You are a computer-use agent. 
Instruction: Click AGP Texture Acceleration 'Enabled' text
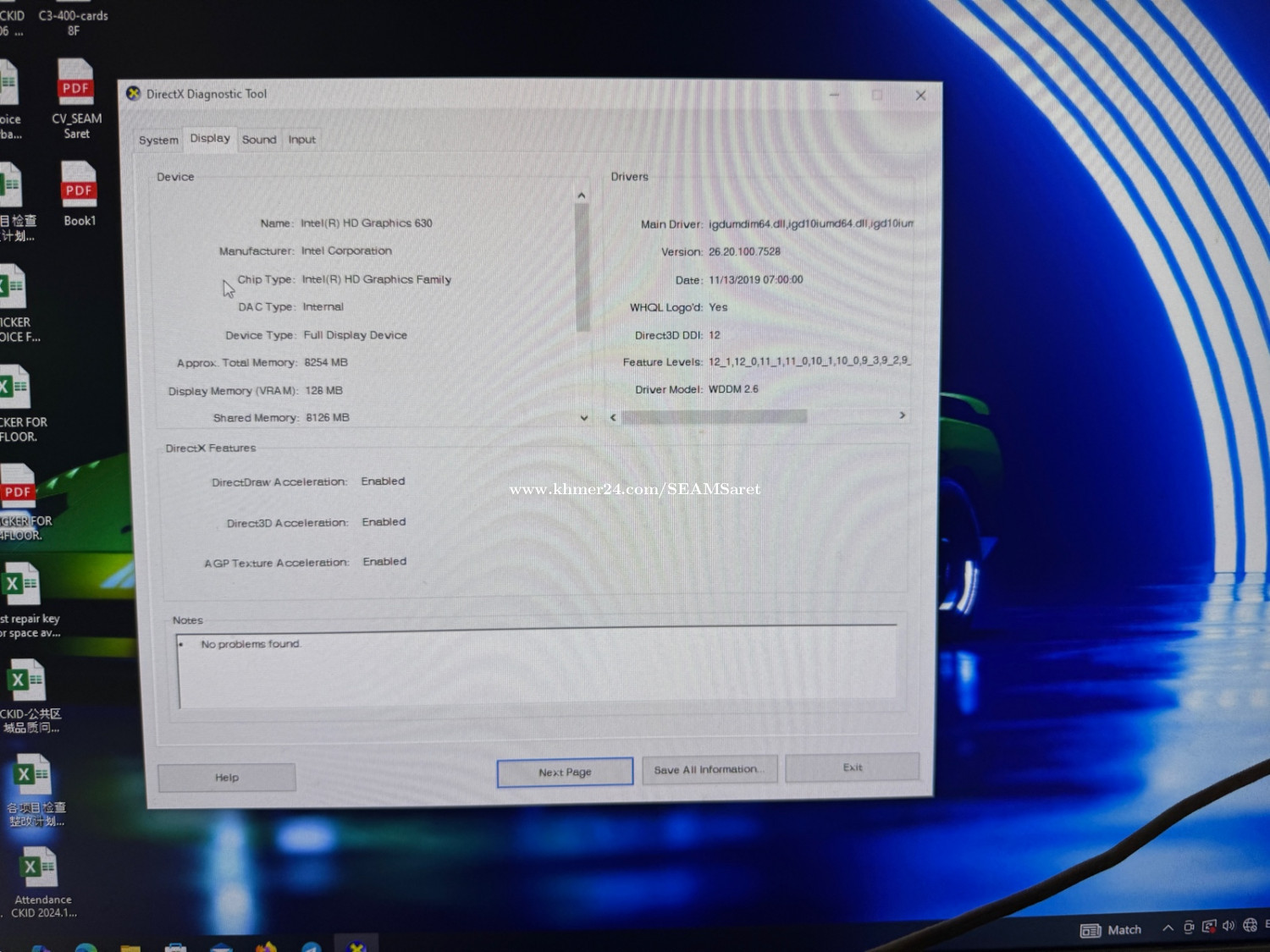click(x=384, y=562)
